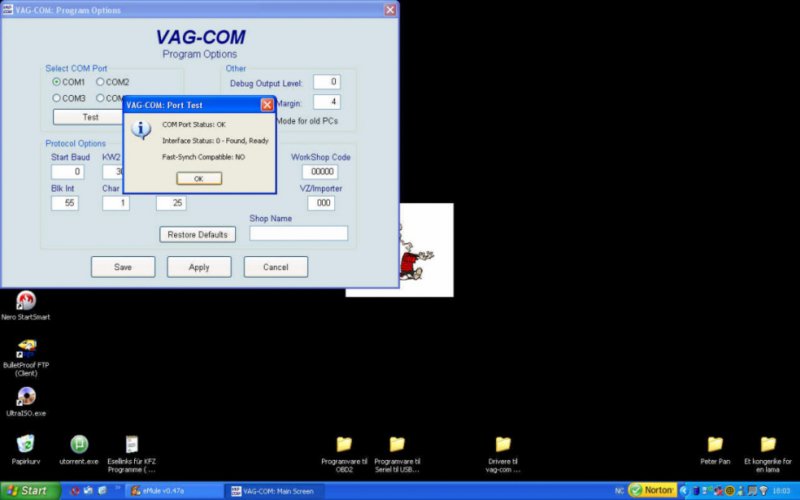Click the VAG-COM title bar icon
The height and width of the screenshot is (500, 800).
[8, 10]
